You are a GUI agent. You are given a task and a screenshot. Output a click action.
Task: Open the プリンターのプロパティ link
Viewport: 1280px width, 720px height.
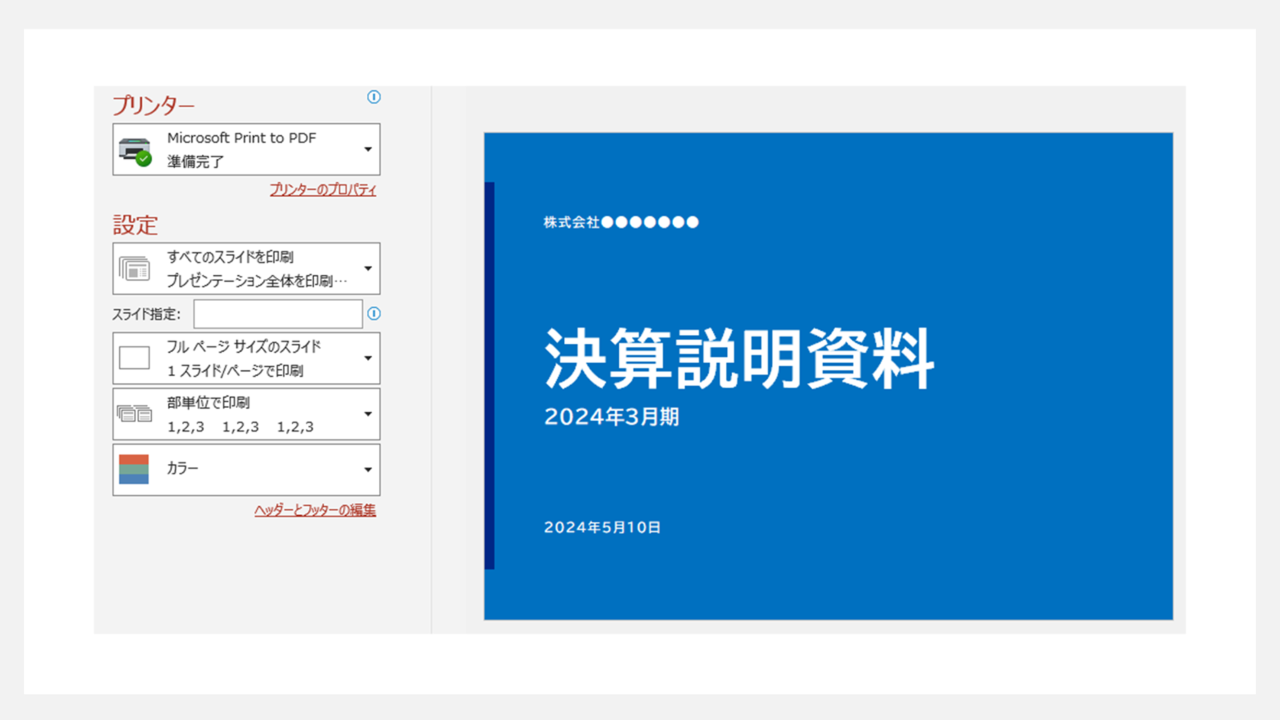(323, 189)
